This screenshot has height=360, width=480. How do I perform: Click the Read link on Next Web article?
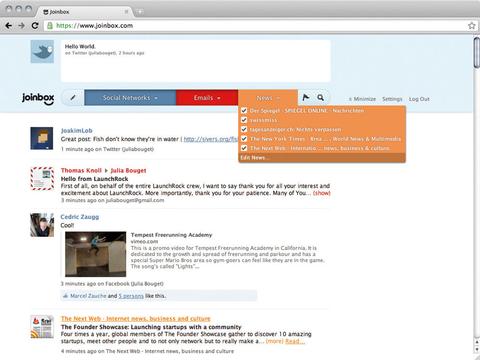(x=295, y=341)
